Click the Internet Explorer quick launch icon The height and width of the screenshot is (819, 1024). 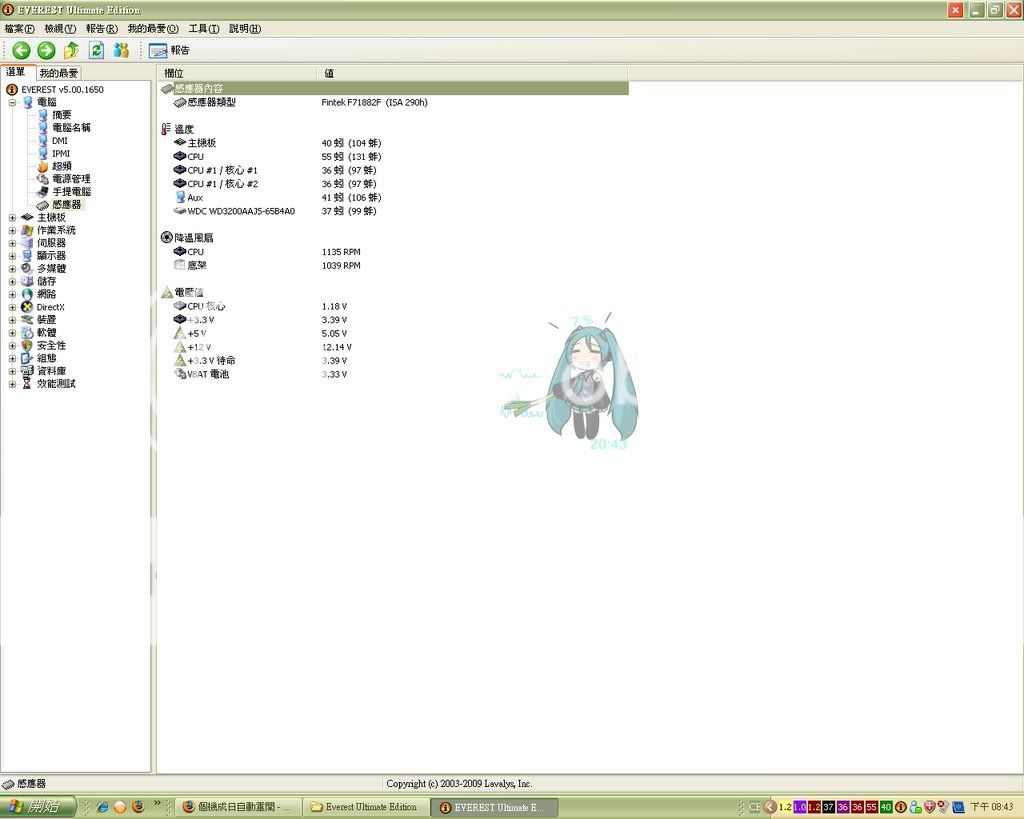(x=101, y=807)
